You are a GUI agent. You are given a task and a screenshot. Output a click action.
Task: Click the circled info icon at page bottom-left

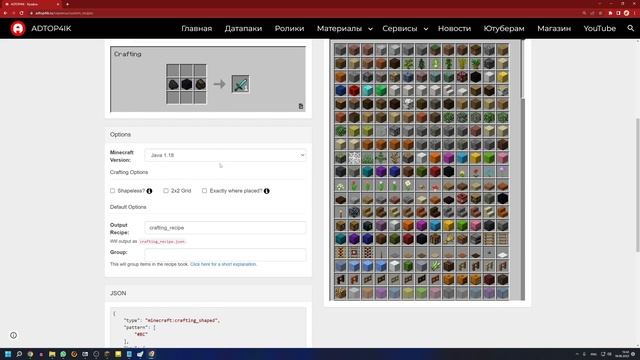pos(13,335)
